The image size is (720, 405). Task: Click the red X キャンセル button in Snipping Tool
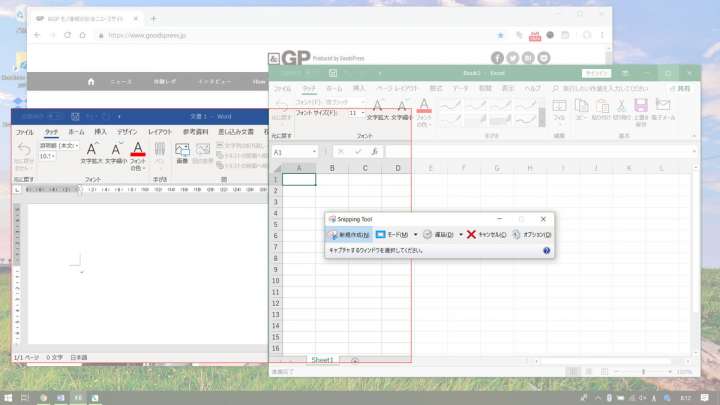tap(486, 235)
